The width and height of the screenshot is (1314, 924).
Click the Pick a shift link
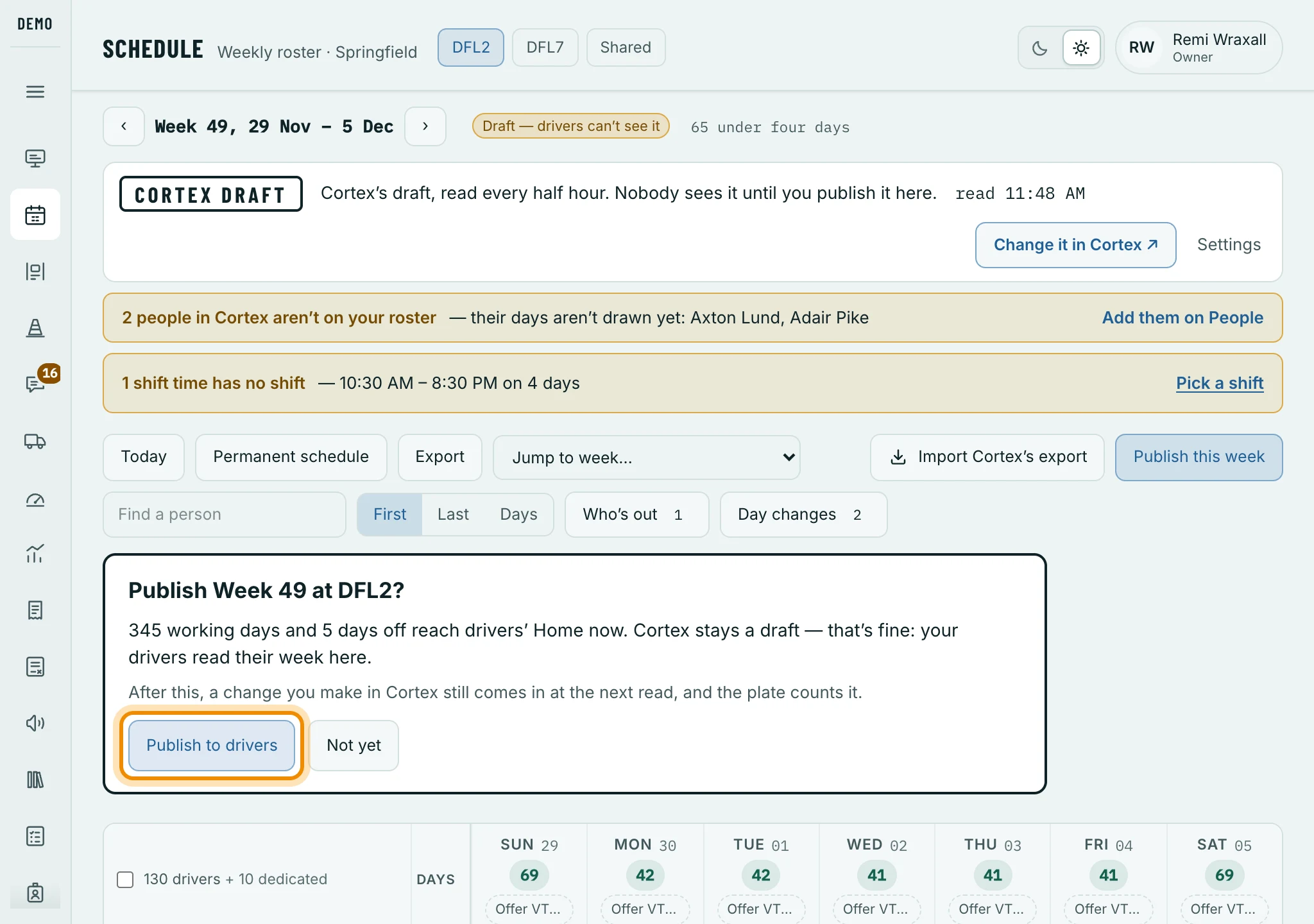(1220, 383)
